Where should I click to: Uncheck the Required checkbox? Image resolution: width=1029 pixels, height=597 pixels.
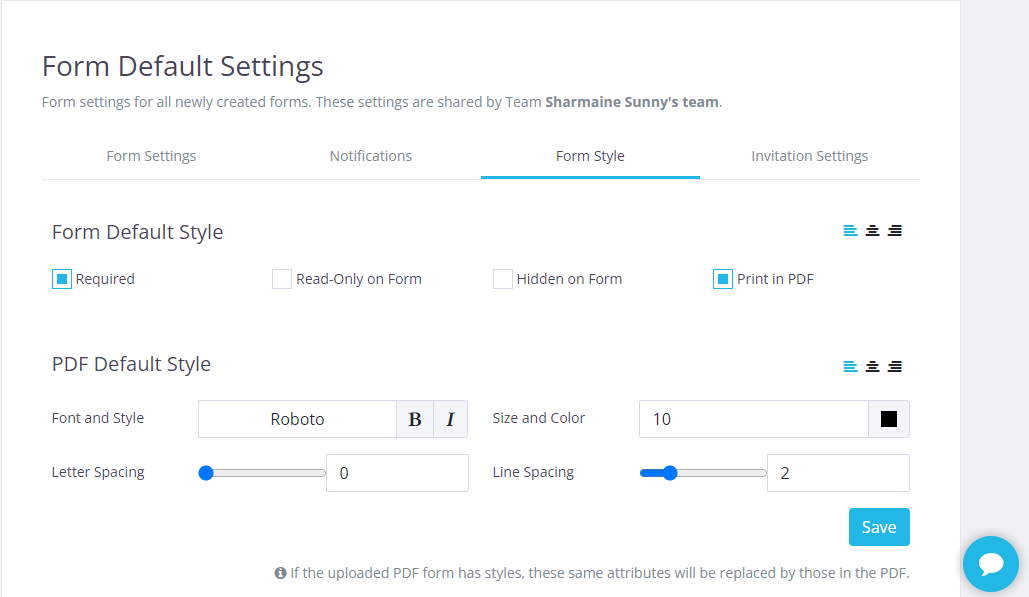pyautogui.click(x=62, y=279)
